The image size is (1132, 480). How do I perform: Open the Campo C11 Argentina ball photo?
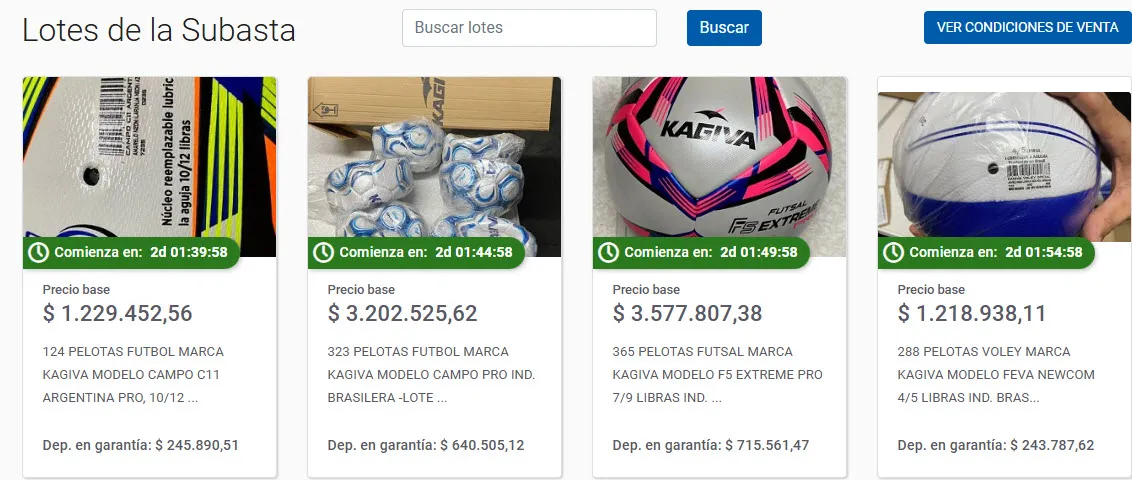point(149,167)
